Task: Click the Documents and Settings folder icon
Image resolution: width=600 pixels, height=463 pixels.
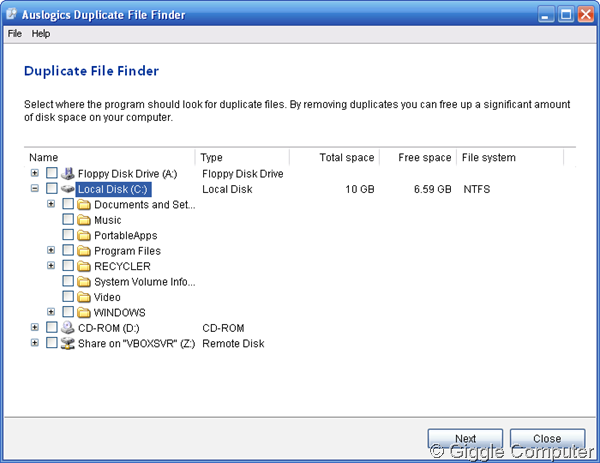Action: point(84,205)
